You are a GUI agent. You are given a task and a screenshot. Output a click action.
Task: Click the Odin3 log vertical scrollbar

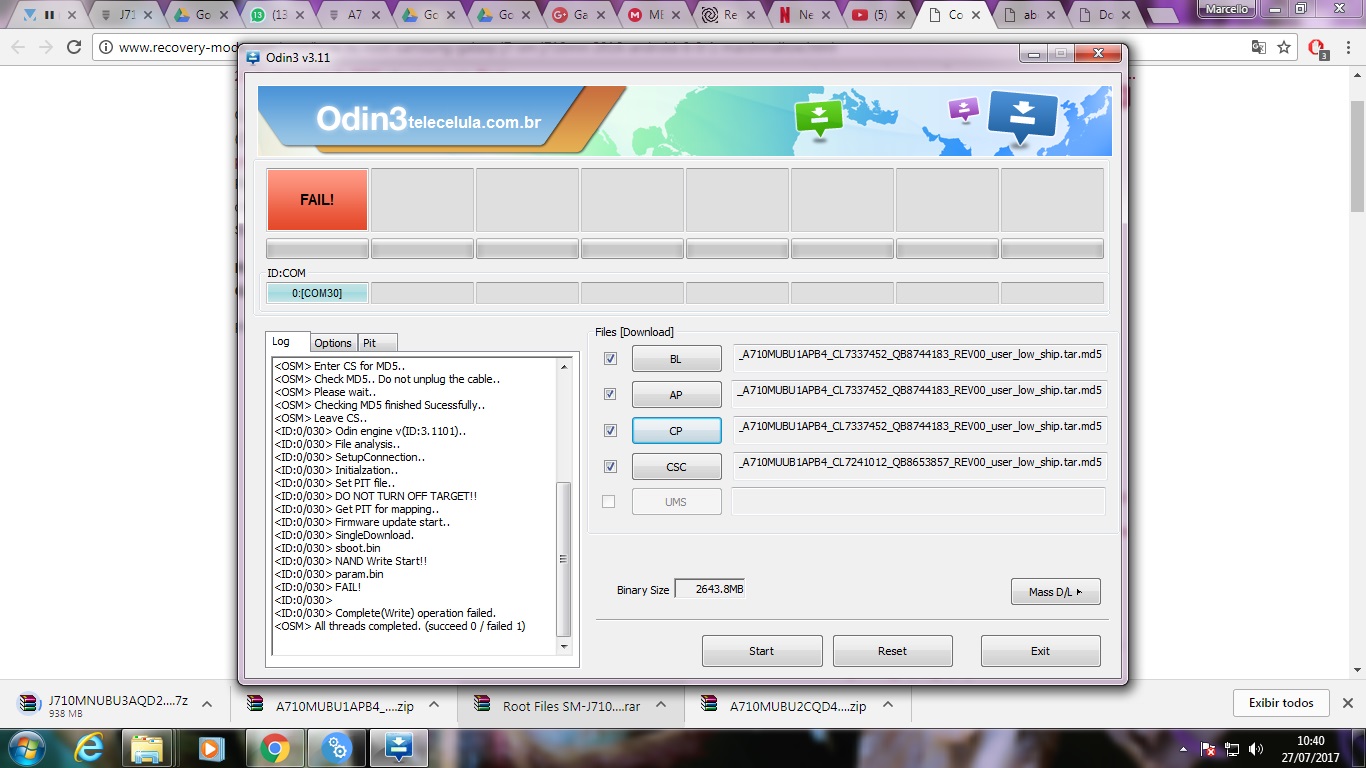563,507
